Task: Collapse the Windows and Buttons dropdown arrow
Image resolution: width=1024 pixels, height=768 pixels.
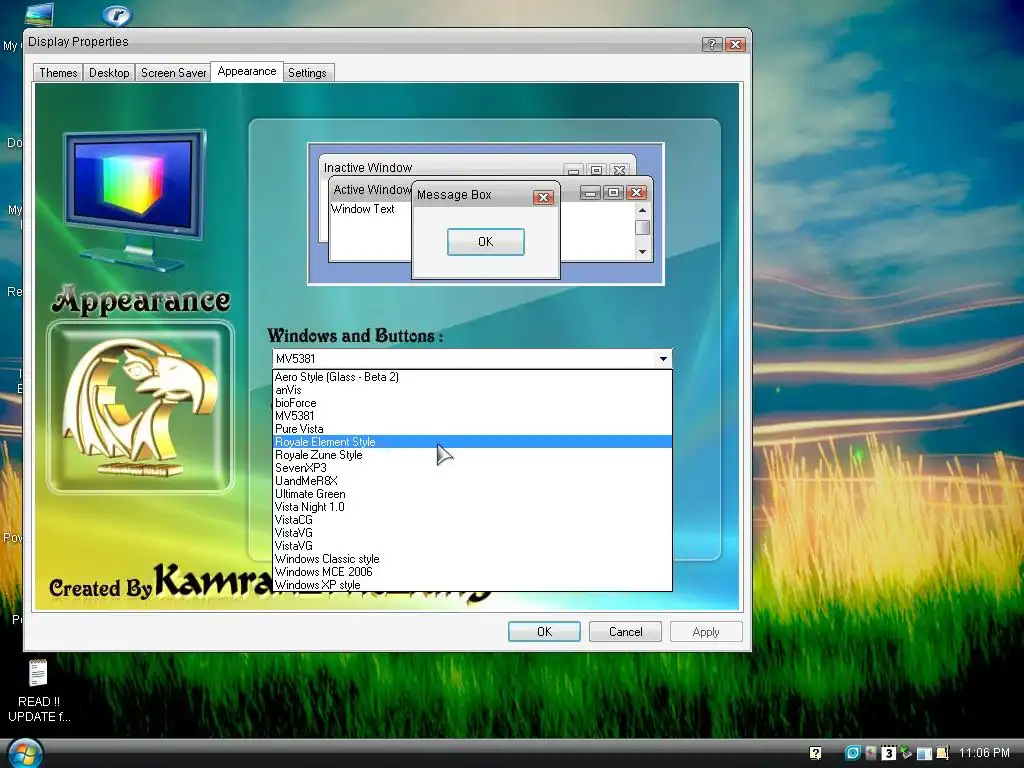Action: [663, 359]
